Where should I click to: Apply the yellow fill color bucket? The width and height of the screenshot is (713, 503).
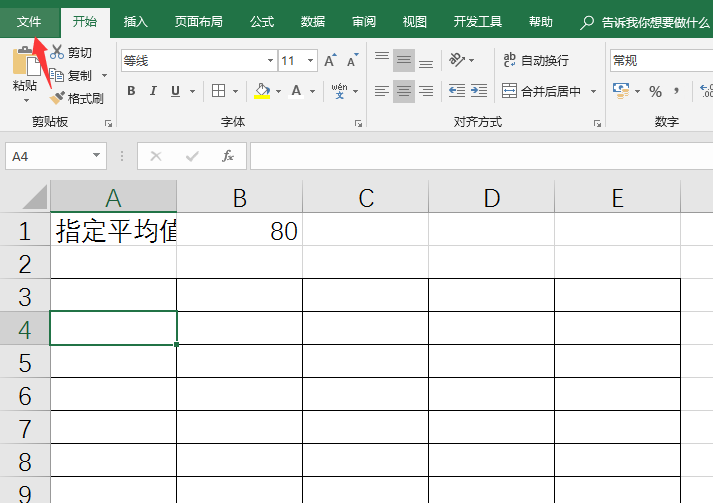(x=262, y=91)
